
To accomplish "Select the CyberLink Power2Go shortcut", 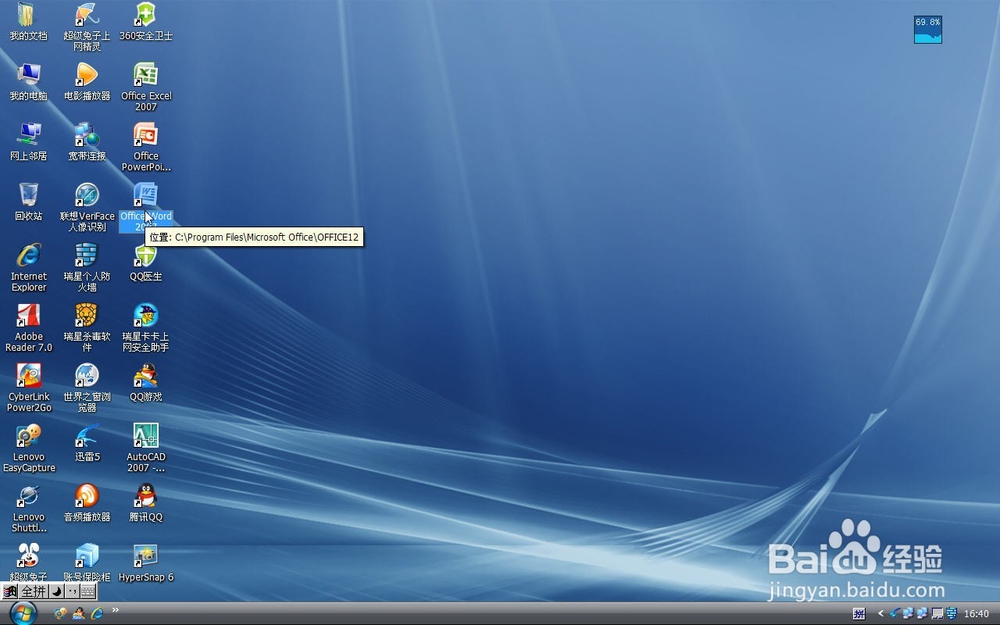I will (29, 388).
